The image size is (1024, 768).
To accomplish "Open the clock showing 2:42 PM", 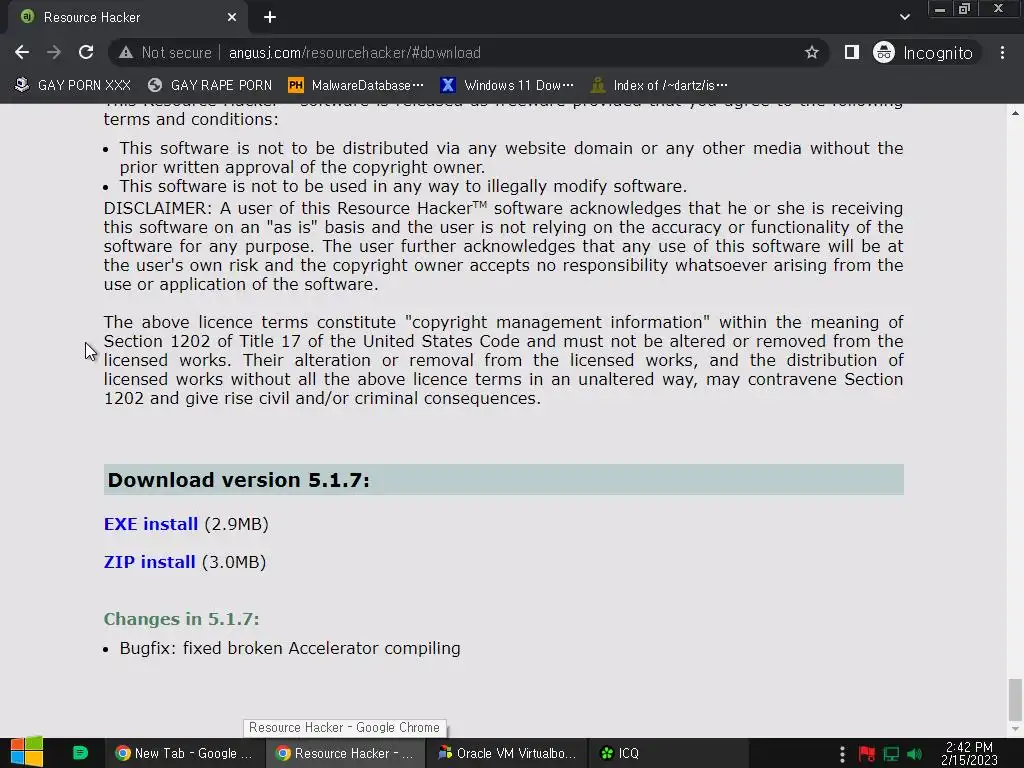I will 969,754.
